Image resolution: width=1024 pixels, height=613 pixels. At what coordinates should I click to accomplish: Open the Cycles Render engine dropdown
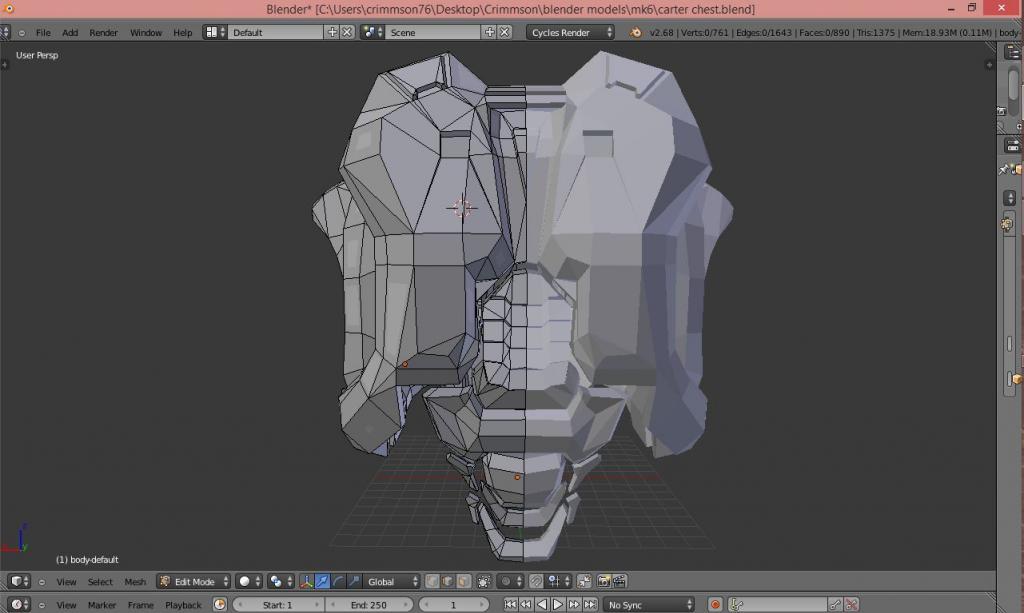pos(570,32)
